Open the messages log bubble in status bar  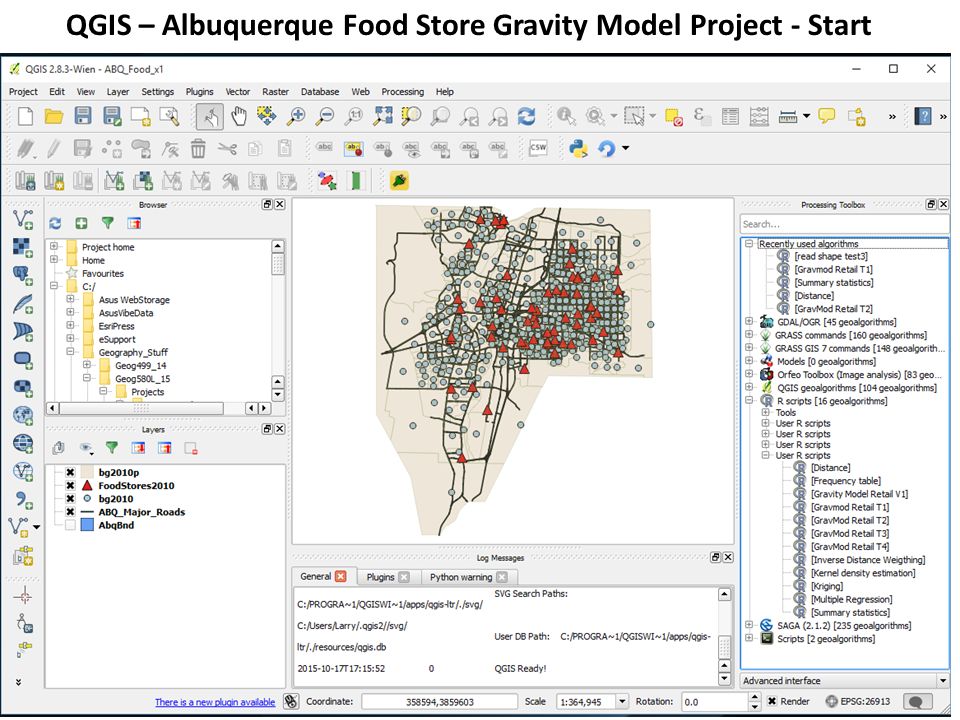pos(917,702)
